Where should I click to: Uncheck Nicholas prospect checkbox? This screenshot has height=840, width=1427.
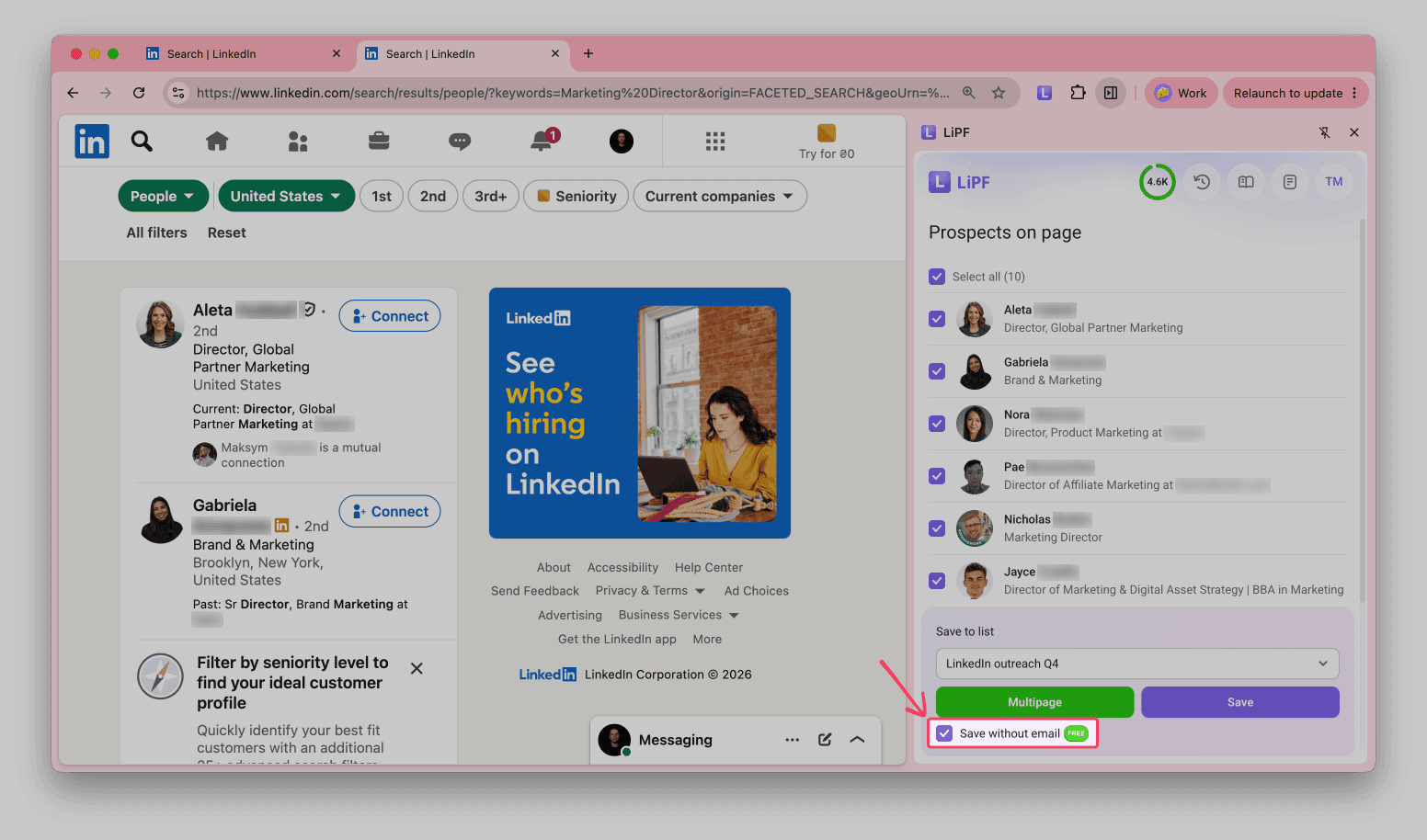click(x=937, y=528)
